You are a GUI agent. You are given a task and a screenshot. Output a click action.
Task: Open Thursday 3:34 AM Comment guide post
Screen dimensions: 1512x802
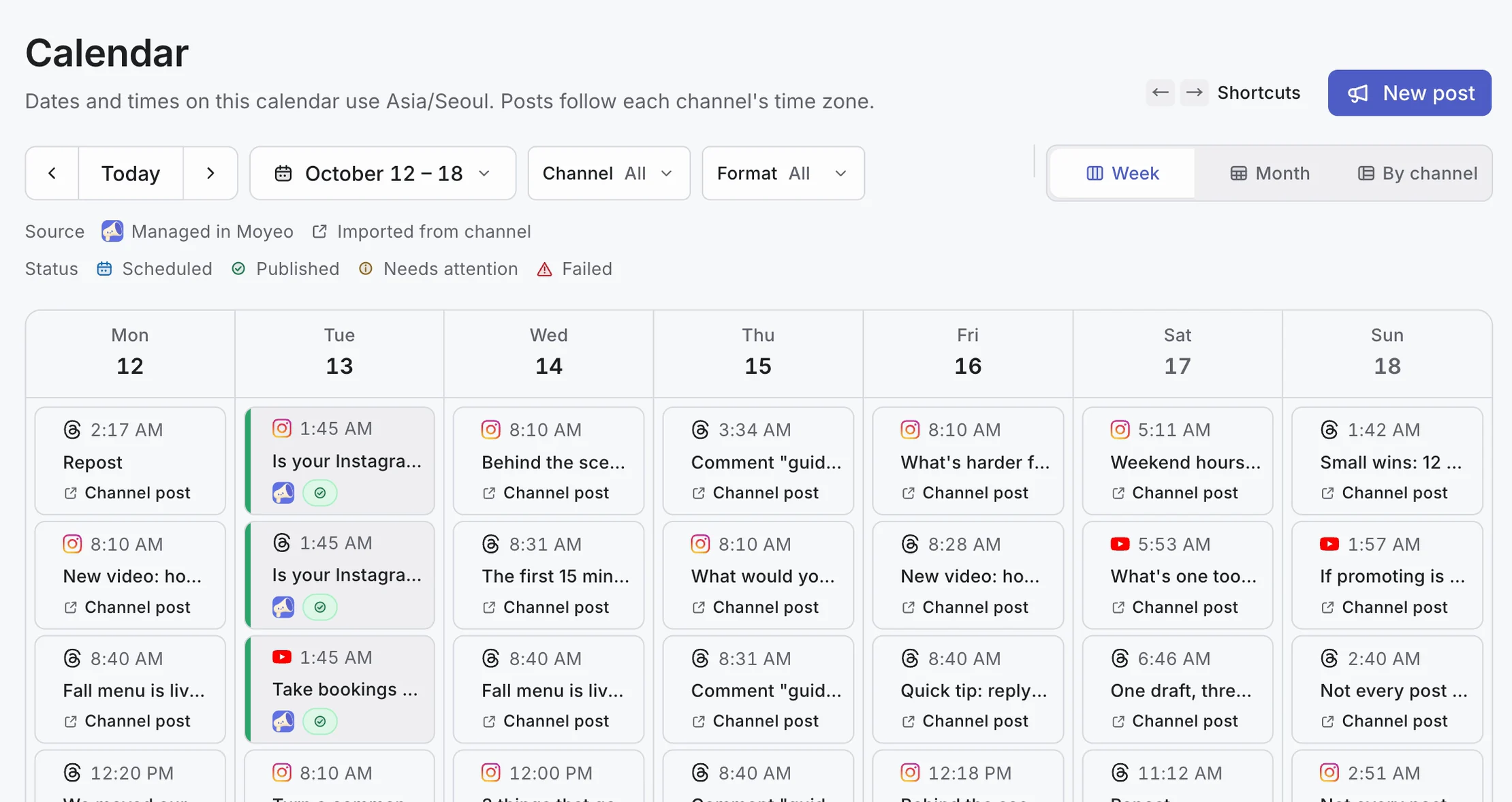point(758,461)
